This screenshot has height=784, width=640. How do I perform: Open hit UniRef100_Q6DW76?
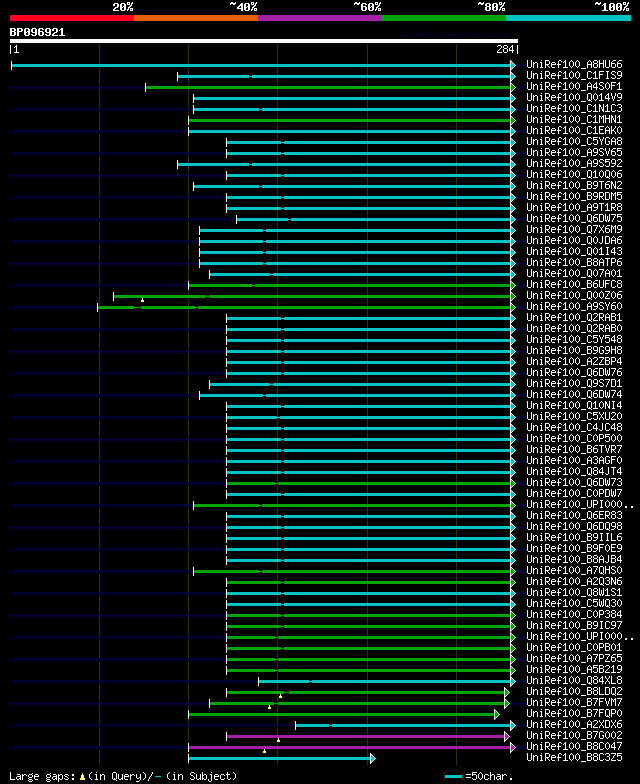(574, 372)
